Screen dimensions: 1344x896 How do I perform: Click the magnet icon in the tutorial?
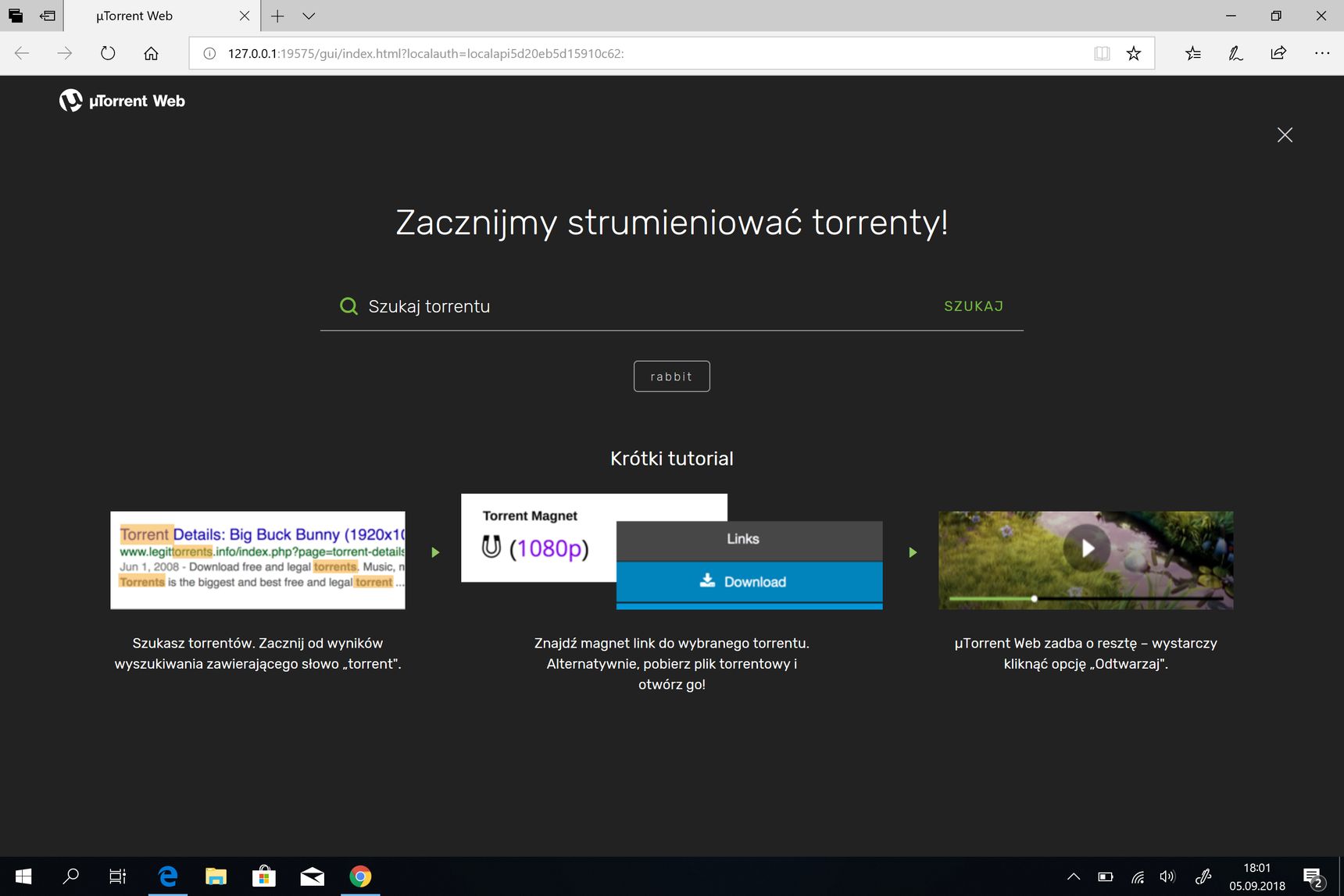tap(491, 547)
